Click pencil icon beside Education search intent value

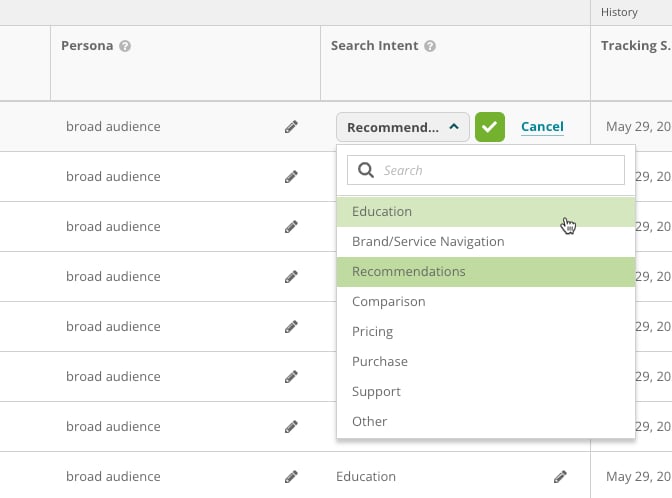(560, 477)
